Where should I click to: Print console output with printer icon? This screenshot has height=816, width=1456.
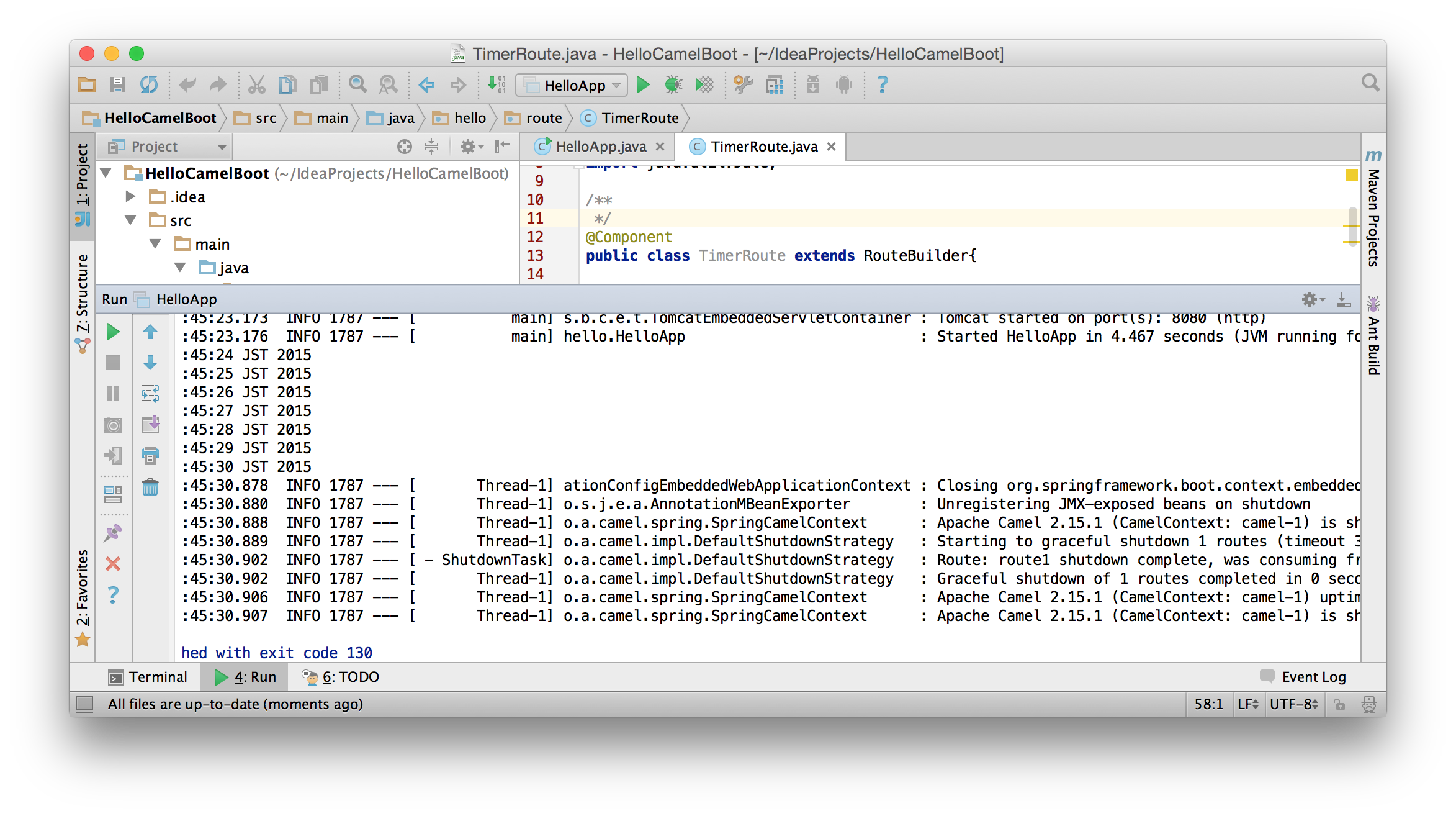pyautogui.click(x=150, y=456)
